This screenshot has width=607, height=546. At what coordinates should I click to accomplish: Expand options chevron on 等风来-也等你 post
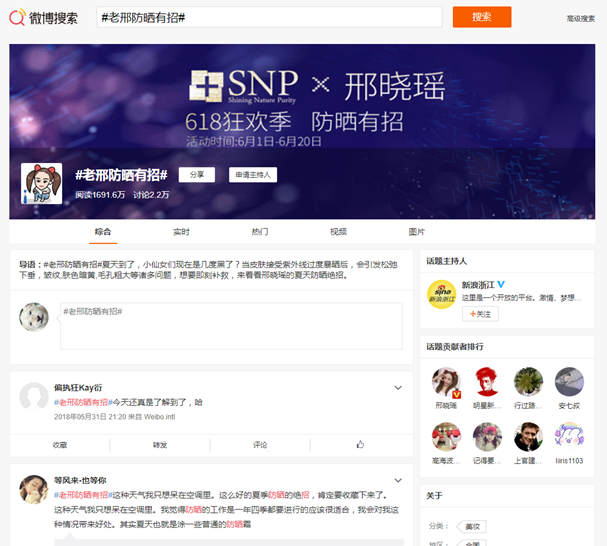398,480
